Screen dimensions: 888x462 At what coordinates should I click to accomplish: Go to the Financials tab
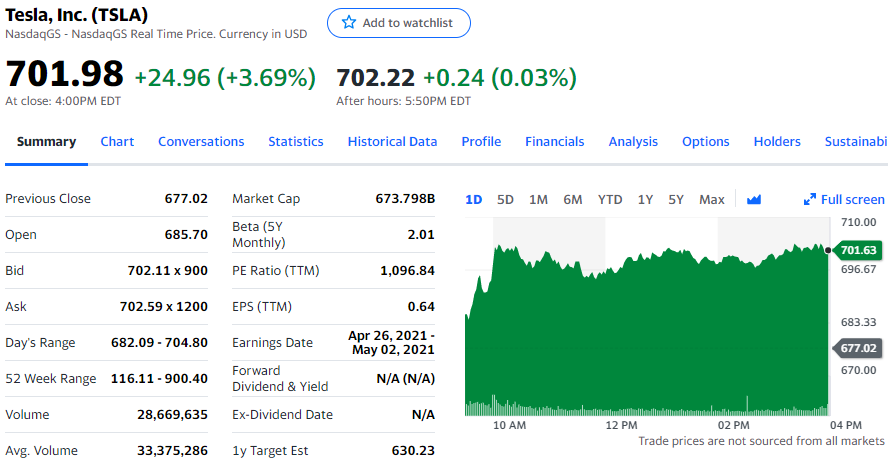[x=554, y=142]
